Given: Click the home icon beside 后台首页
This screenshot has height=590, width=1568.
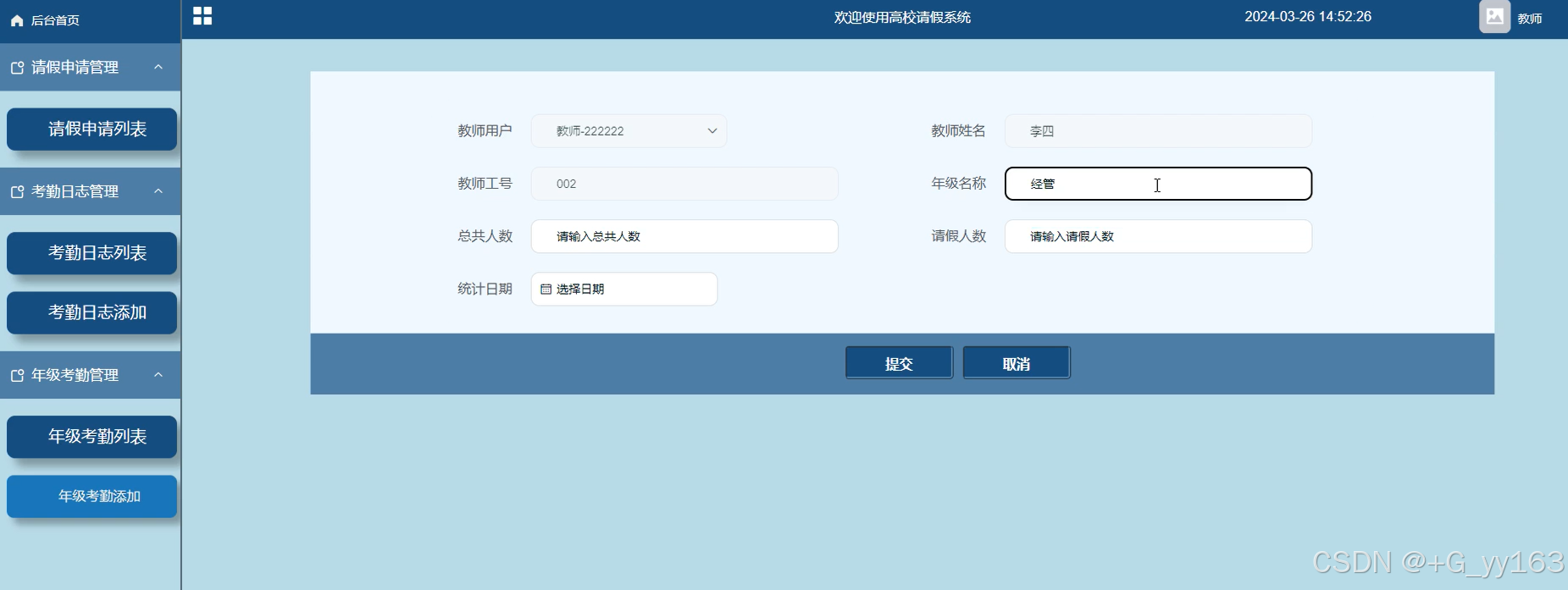Looking at the screenshot, I should coord(17,20).
